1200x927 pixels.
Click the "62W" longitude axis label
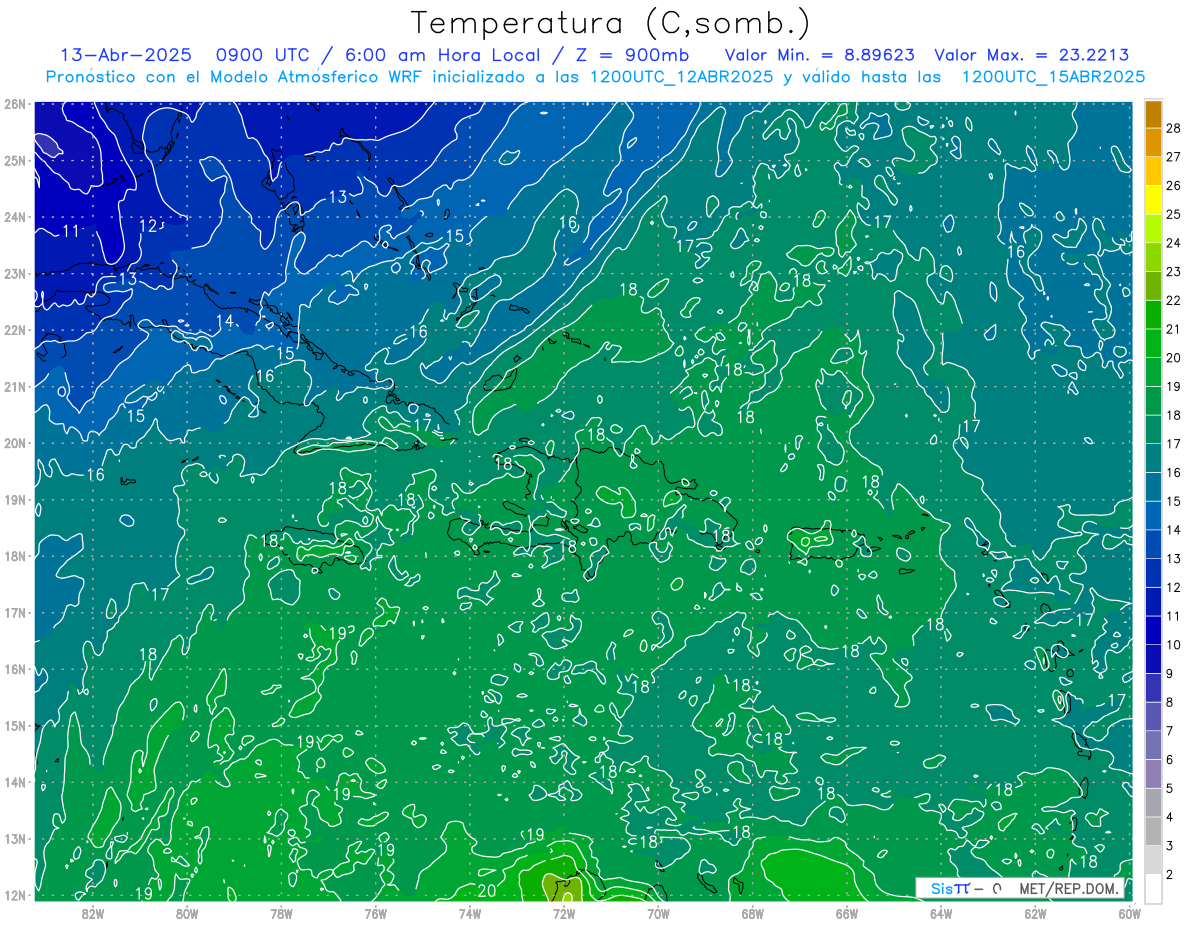click(x=1035, y=913)
